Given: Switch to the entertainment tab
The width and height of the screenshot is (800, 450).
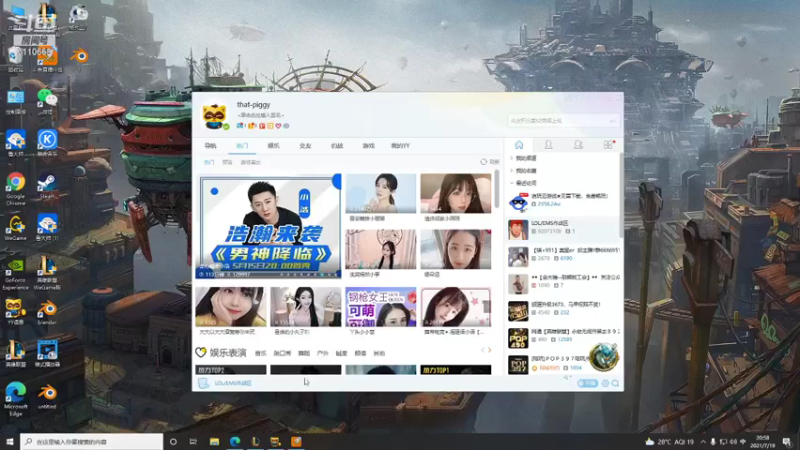Looking at the screenshot, I should tap(273, 146).
